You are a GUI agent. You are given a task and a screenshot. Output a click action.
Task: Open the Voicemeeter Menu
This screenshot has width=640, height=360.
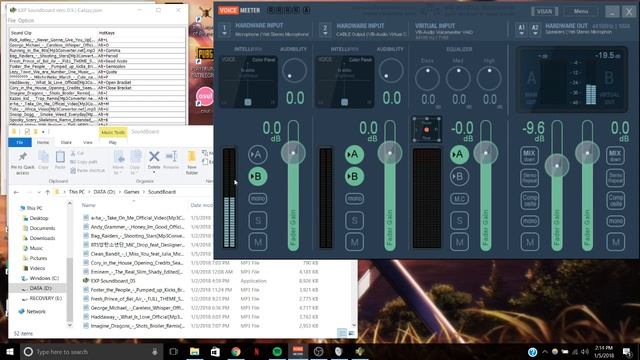point(581,11)
